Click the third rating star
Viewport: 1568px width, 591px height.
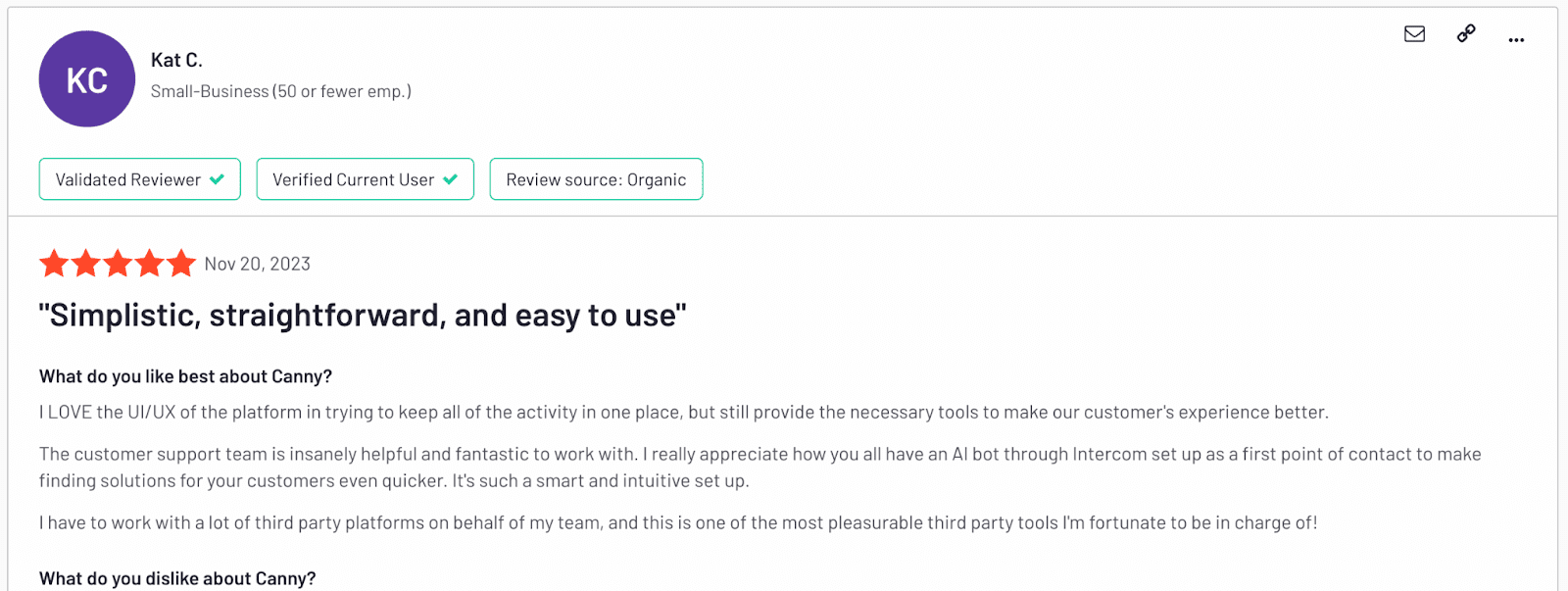coord(118,264)
